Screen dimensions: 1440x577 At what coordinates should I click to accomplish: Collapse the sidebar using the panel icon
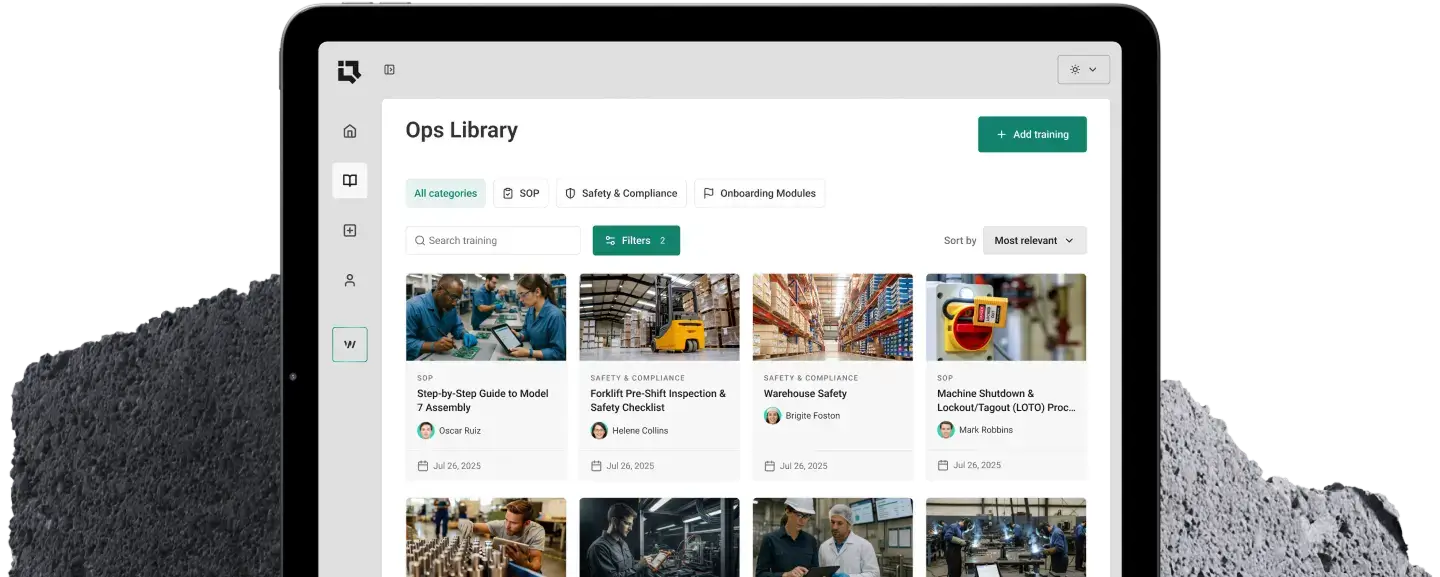coord(388,70)
